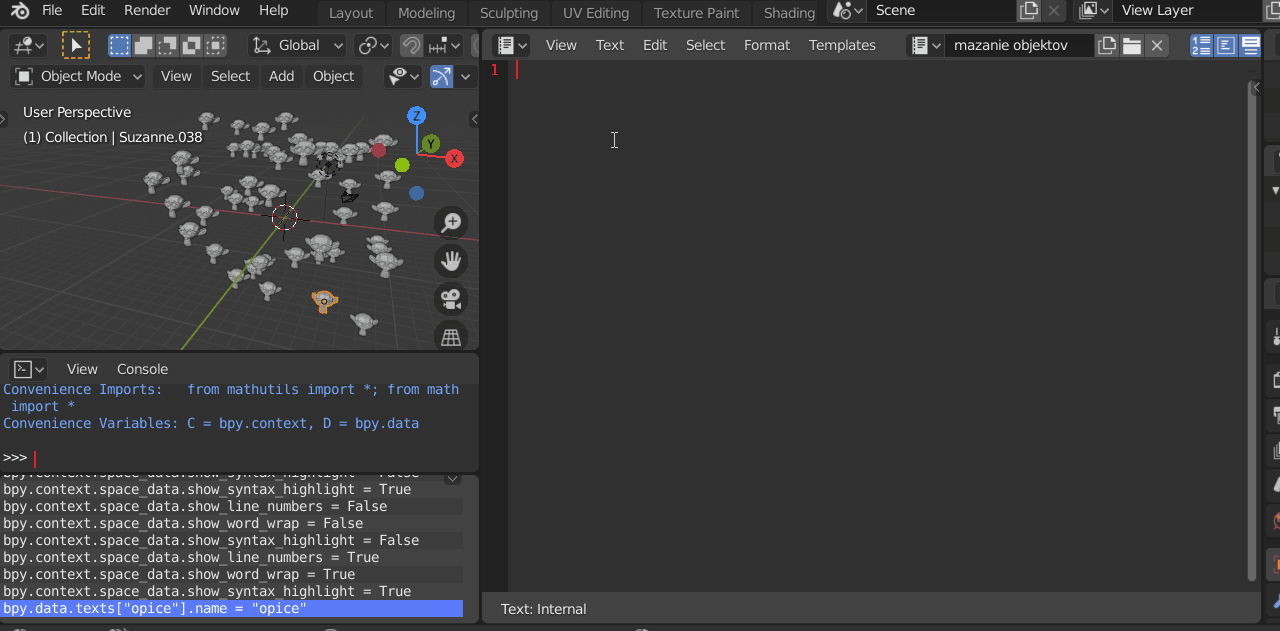Unlink the 'mazanie objektov' text with X icon

[x=1156, y=45]
